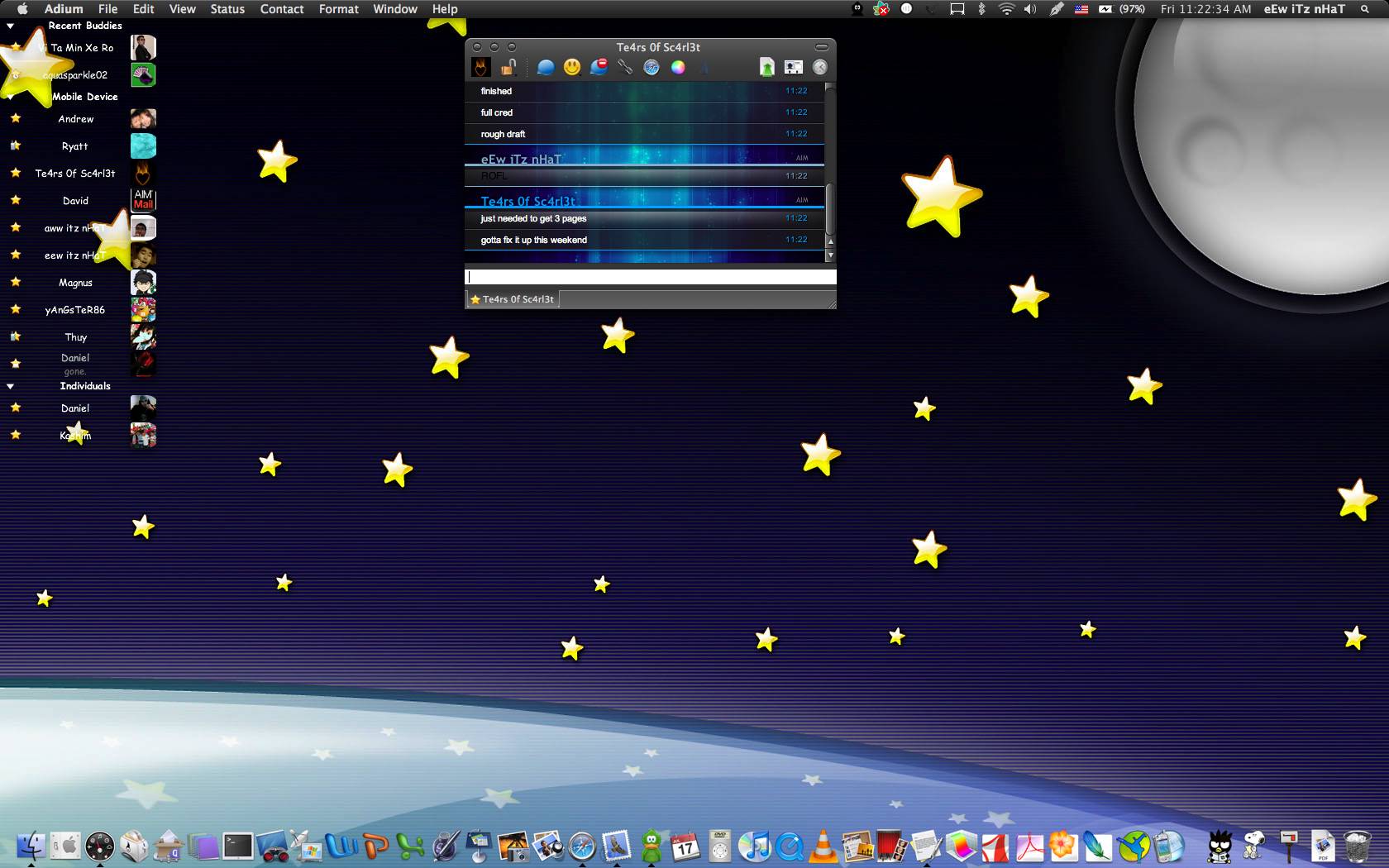Select the Te4rs 0f Sc4rl3t chat tab
The width and height of the screenshot is (1389, 868).
pyautogui.click(x=513, y=299)
